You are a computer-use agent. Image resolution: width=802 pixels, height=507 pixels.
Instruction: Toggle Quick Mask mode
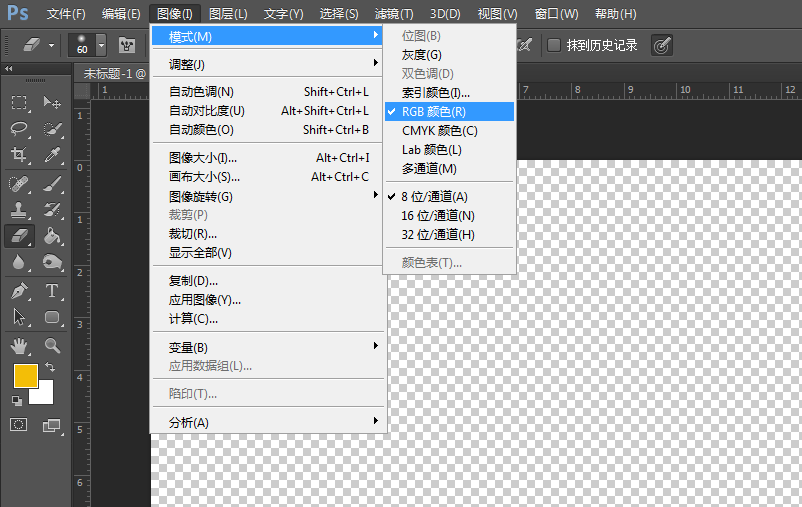[x=19, y=425]
